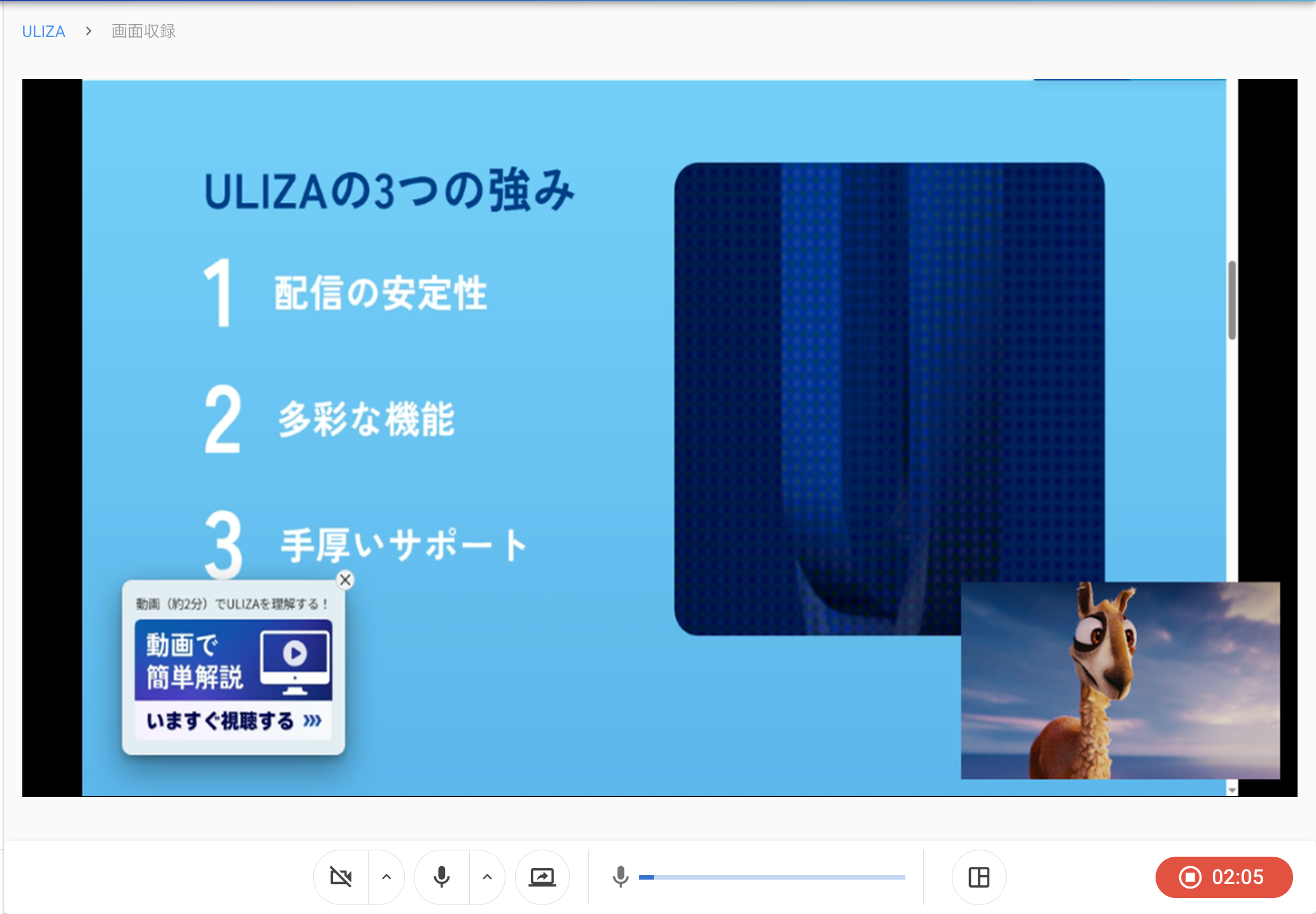Click the captured page's vertical scrollbar
Viewport: 1316px width, 914px height.
(1232, 300)
